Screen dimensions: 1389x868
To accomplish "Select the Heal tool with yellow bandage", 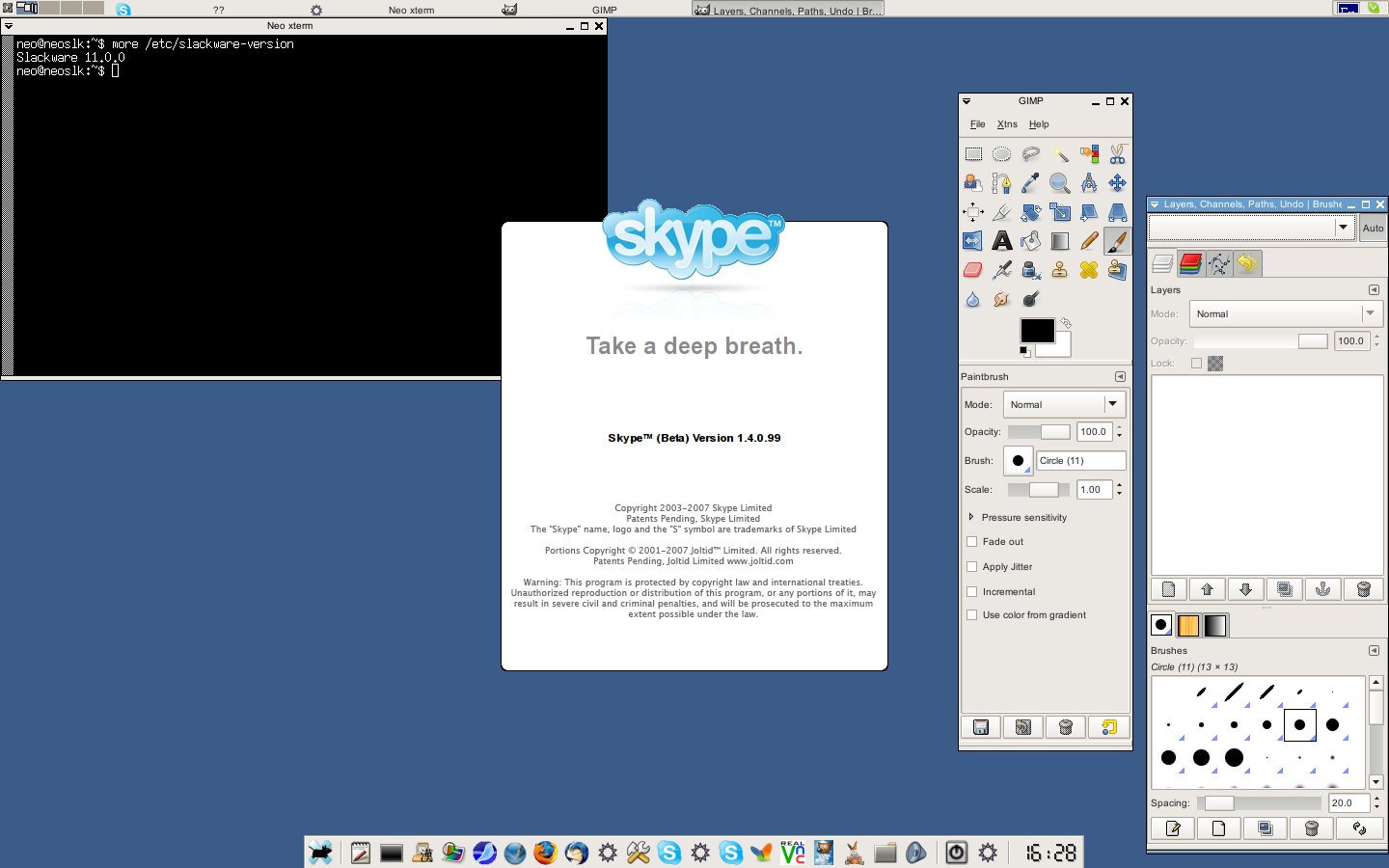I will click(x=1089, y=270).
